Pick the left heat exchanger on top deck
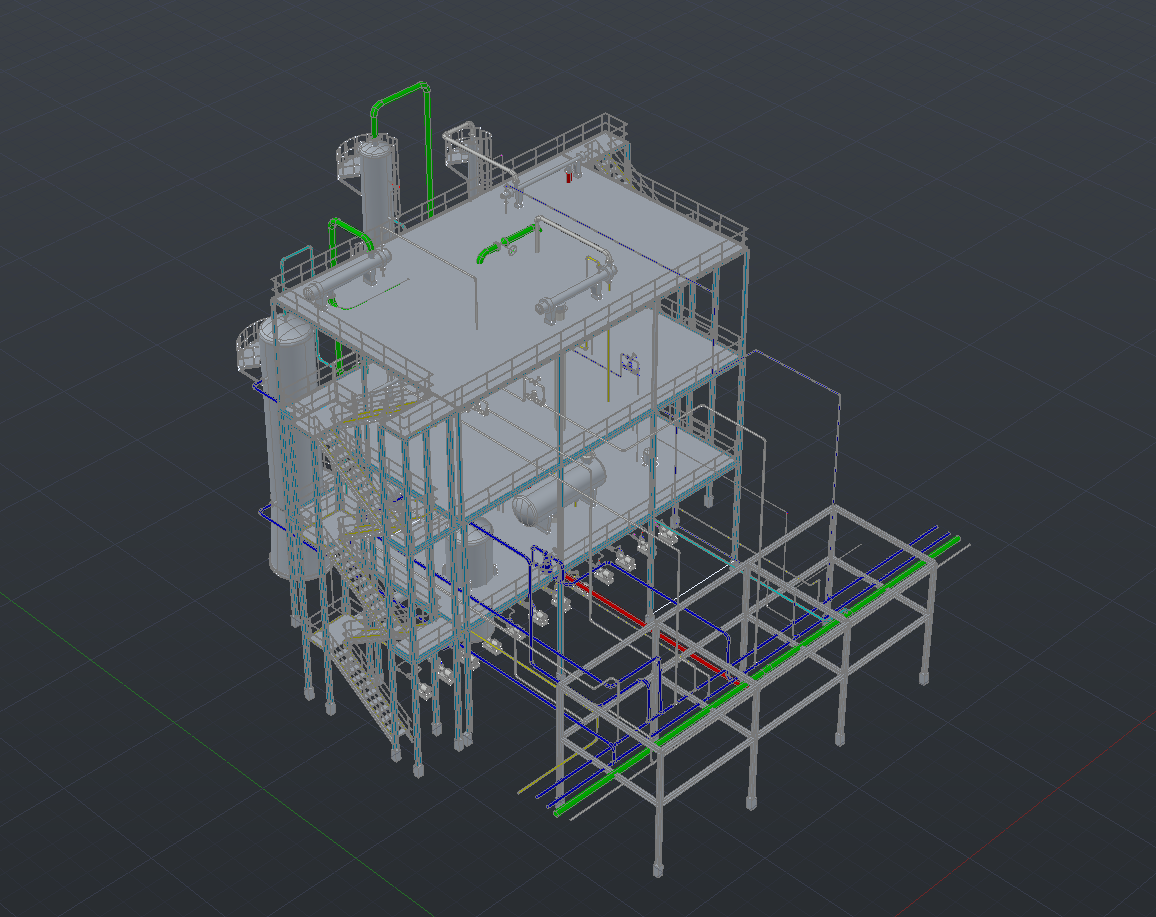This screenshot has width=1156, height=917. [x=347, y=273]
